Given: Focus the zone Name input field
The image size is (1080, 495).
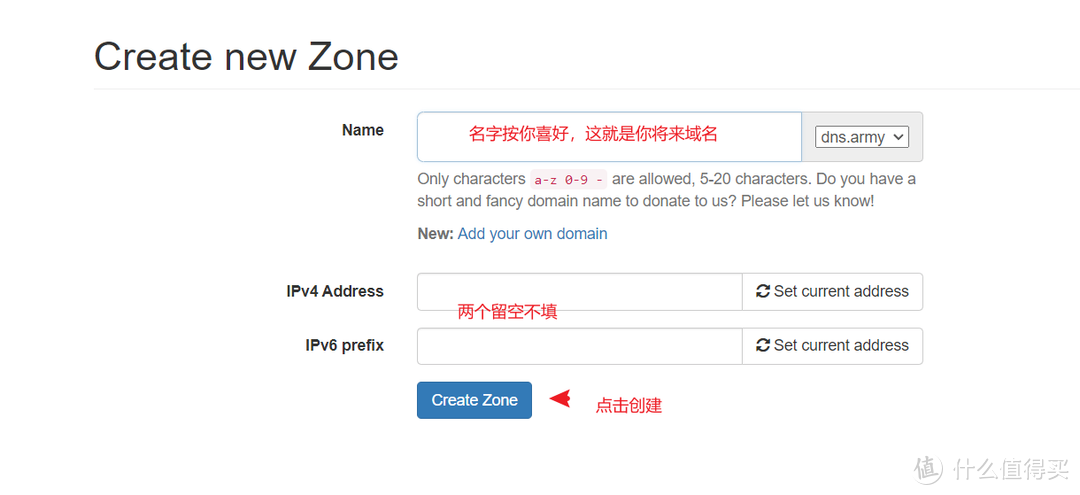Looking at the screenshot, I should coord(609,137).
